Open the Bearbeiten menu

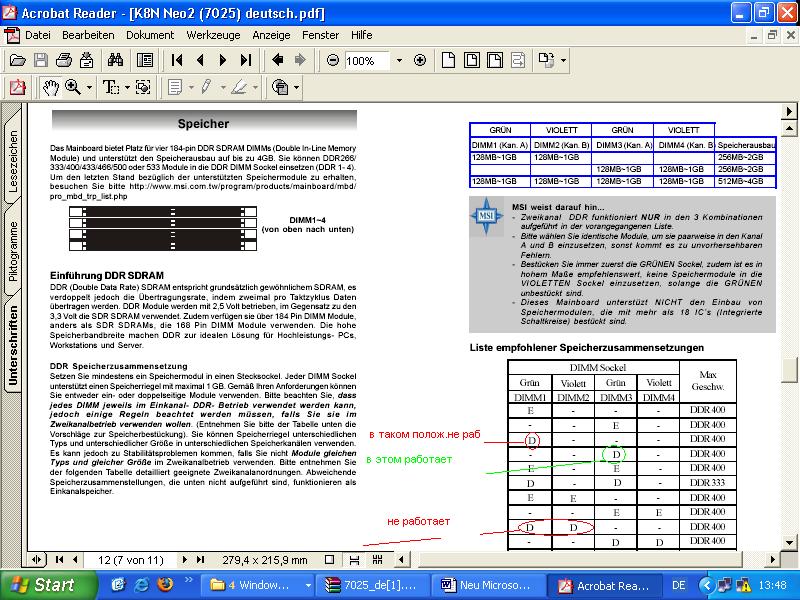88,35
